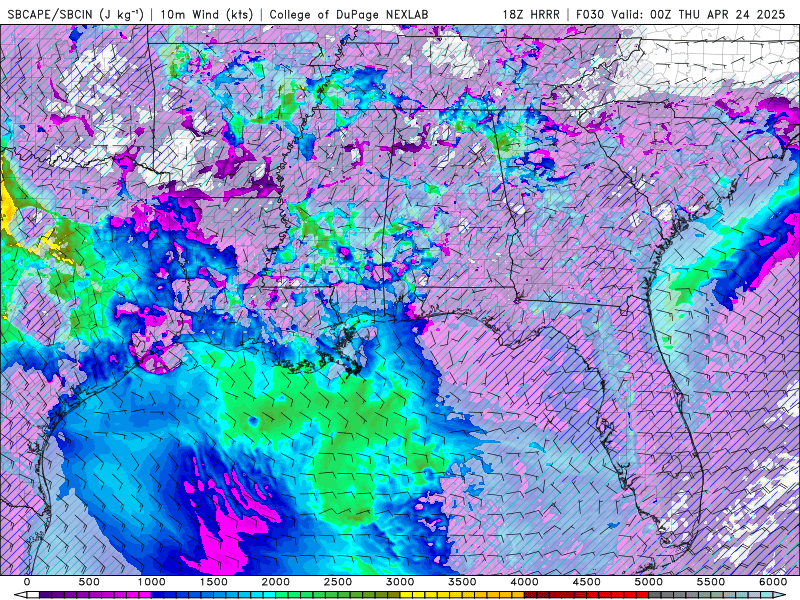Click the '18Z HRRR' model run label
This screenshot has height=600, width=800.
[531, 14]
